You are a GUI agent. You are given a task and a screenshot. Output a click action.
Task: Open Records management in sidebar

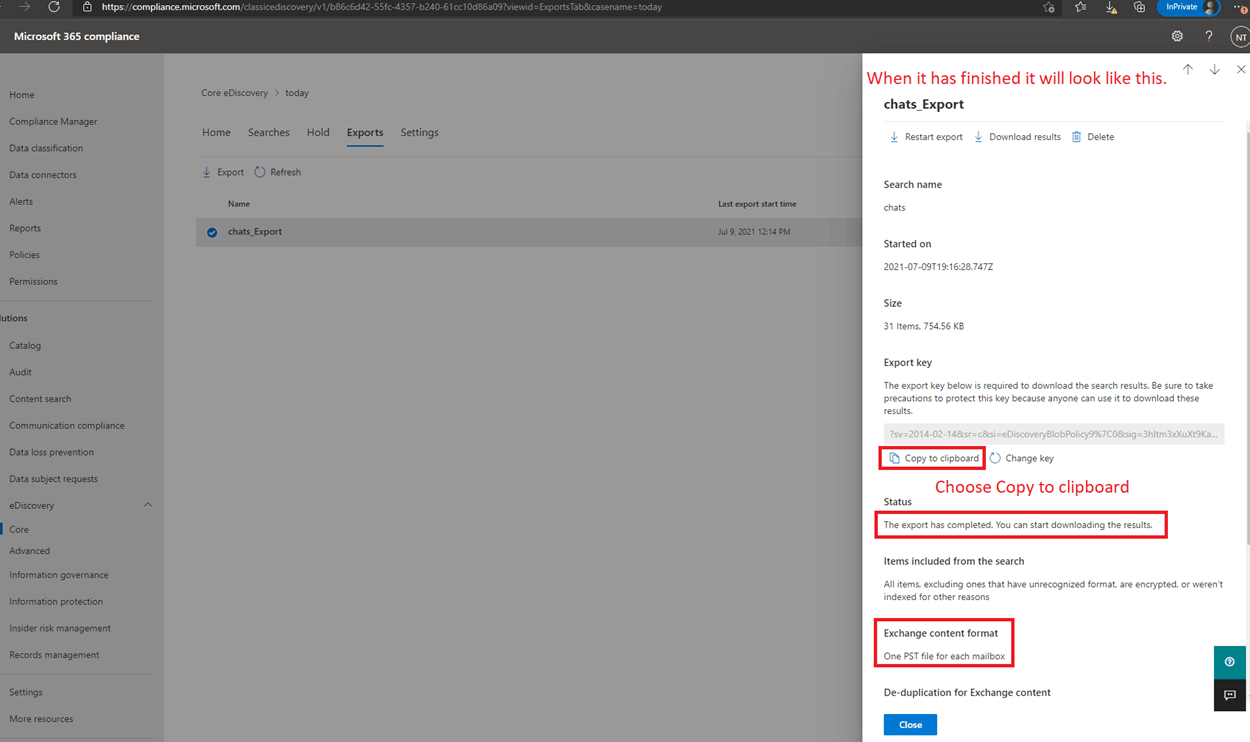[54, 655]
